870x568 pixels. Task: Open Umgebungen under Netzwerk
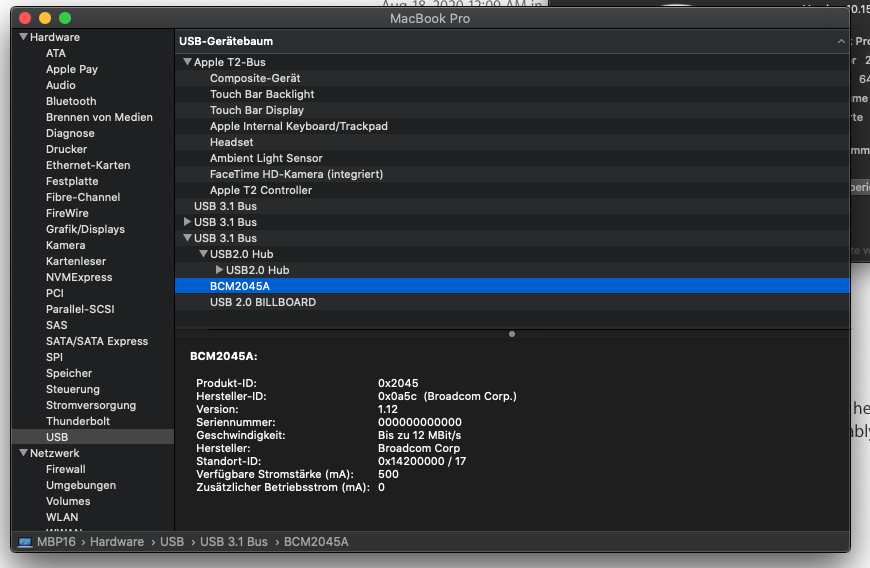[80, 485]
